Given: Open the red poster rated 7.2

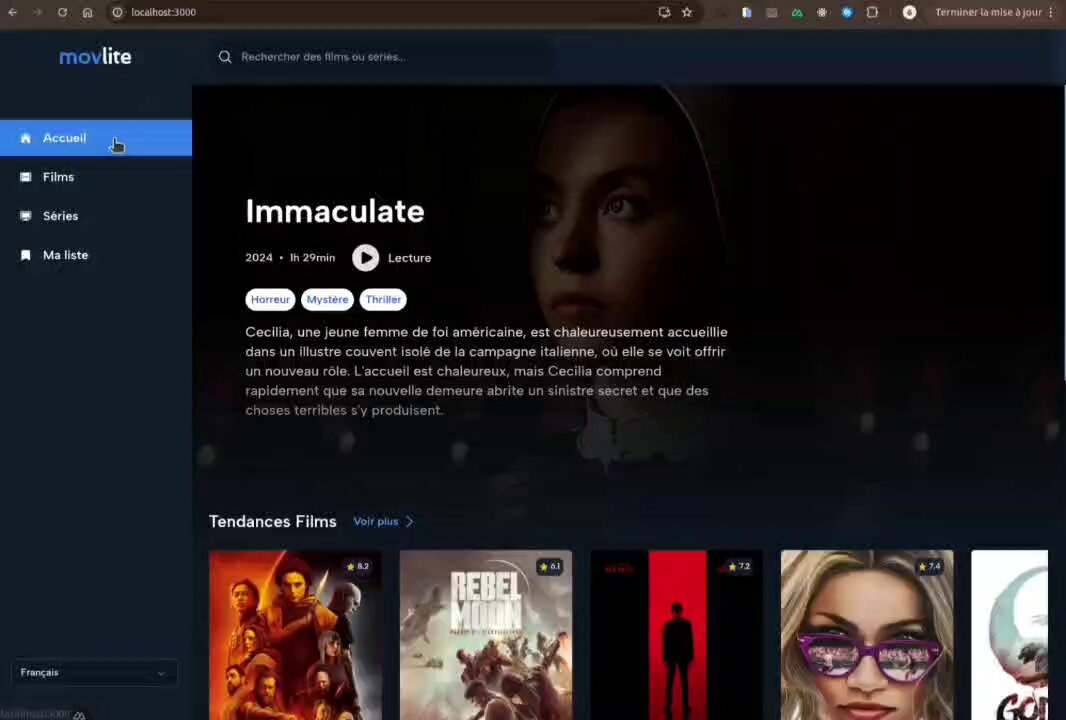Looking at the screenshot, I should point(676,635).
